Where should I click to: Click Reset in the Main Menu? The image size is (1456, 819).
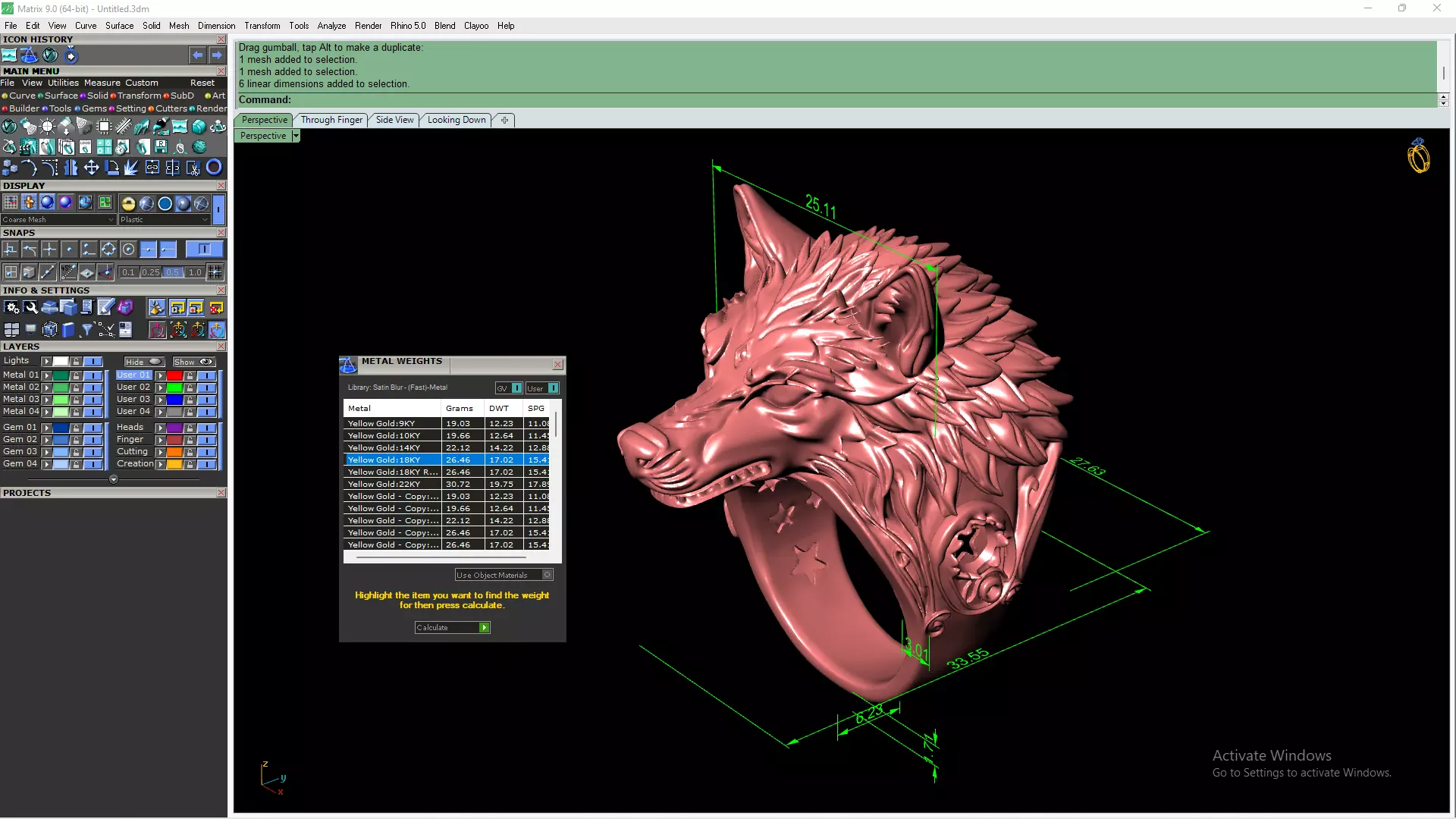coord(202,83)
